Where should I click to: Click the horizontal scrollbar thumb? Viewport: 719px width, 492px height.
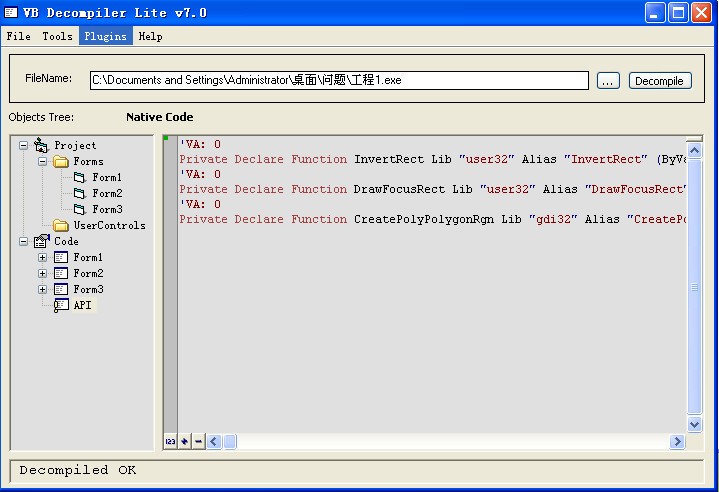pos(230,442)
